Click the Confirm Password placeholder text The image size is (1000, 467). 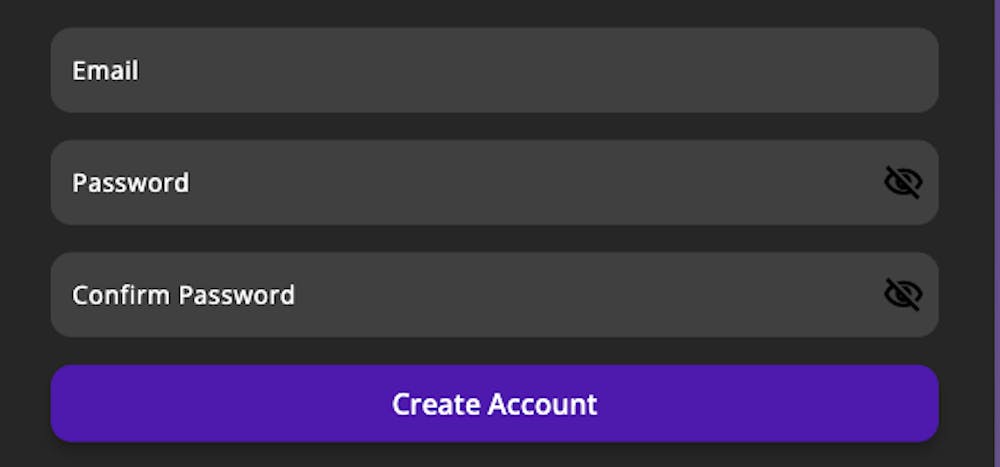183,295
